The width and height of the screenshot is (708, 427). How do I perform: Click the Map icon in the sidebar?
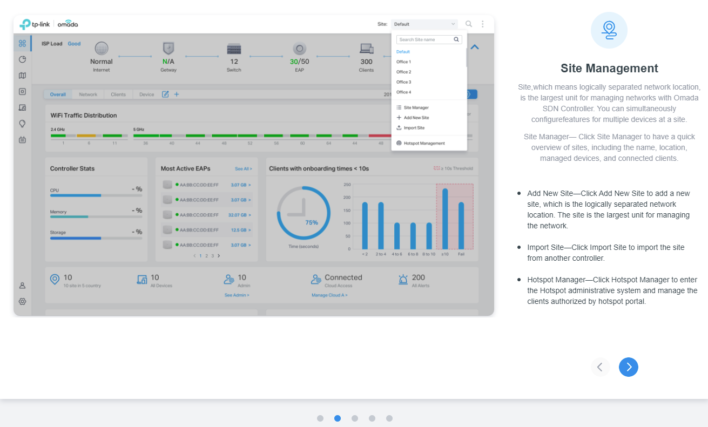point(23,76)
